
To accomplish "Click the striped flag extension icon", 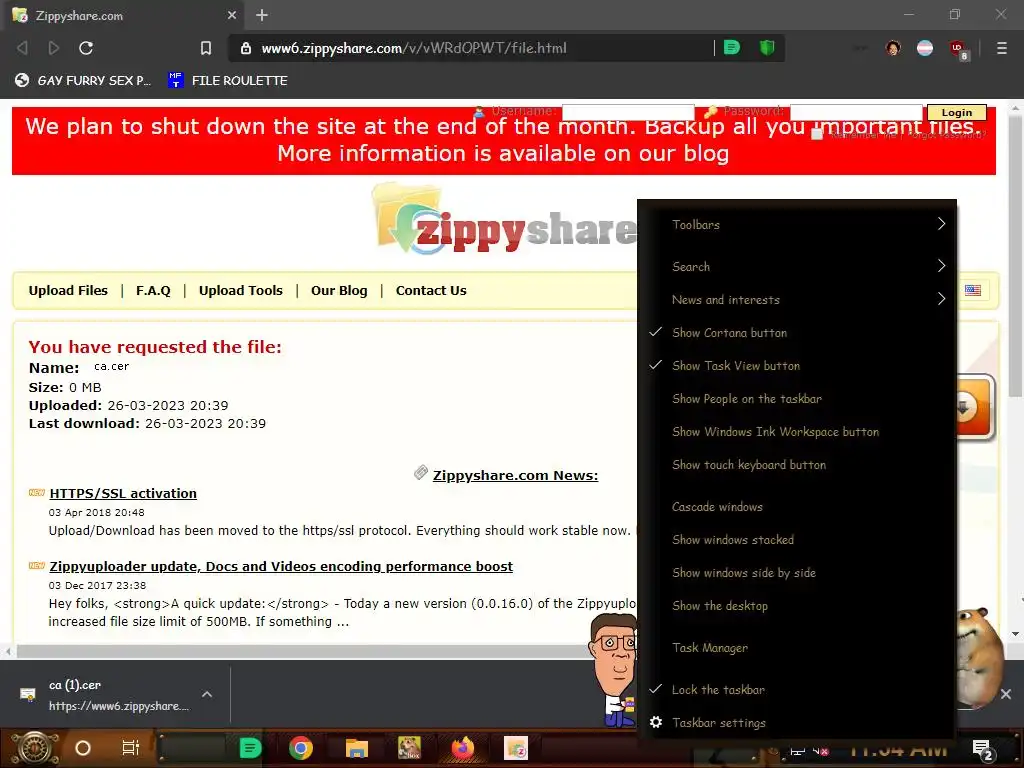I will click(x=925, y=48).
